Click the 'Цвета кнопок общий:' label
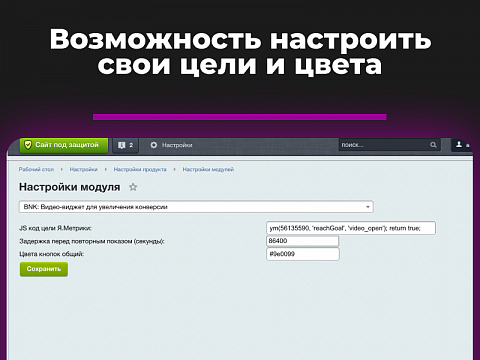The height and width of the screenshot is (360, 480). (x=51, y=254)
